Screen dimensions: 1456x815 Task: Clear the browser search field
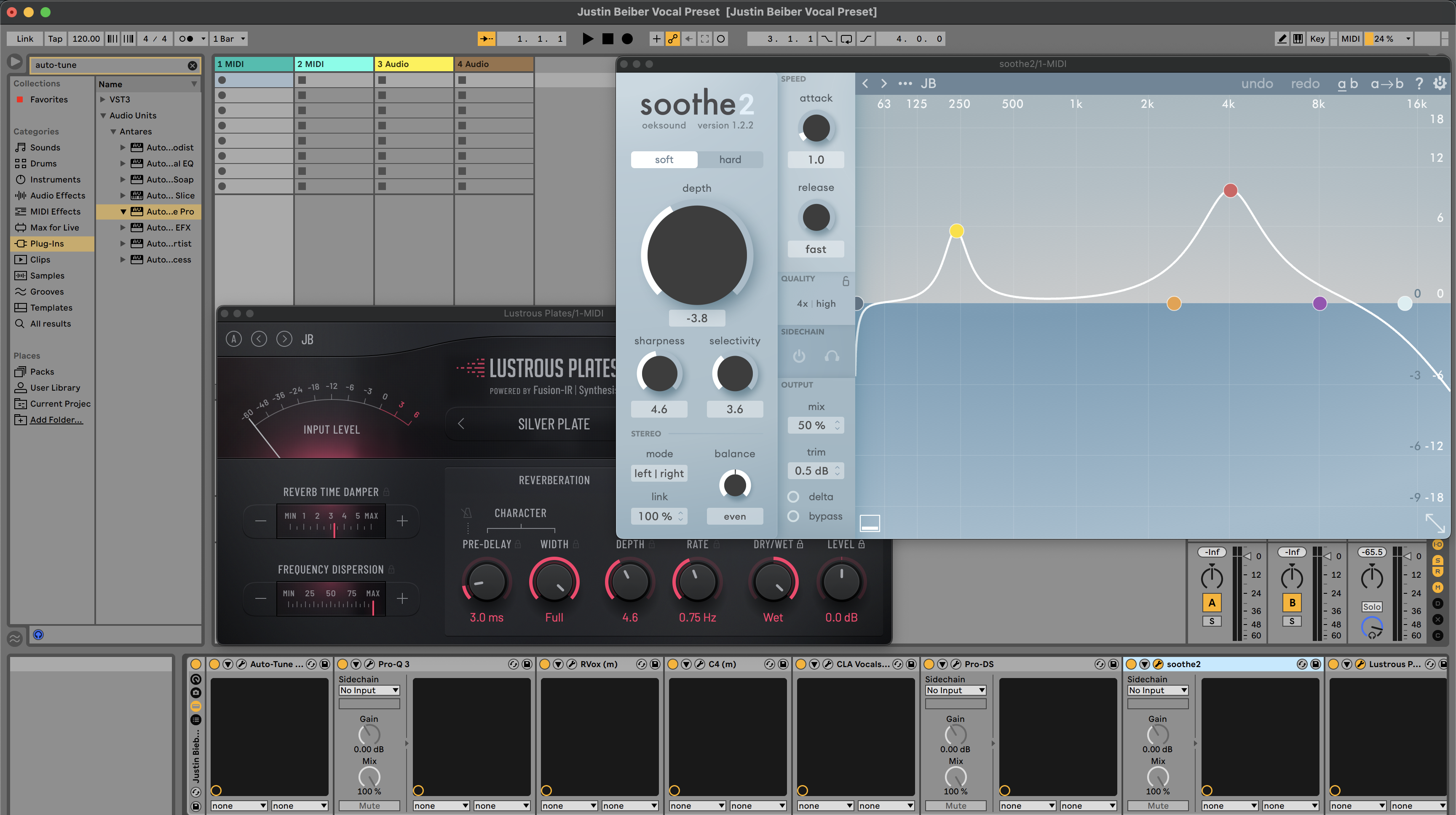click(192, 66)
